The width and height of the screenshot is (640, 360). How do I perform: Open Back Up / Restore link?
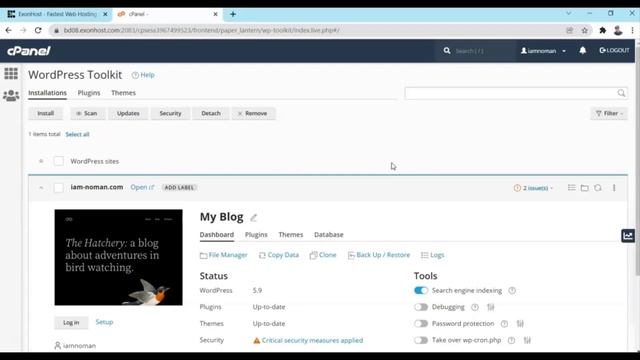(x=379, y=255)
